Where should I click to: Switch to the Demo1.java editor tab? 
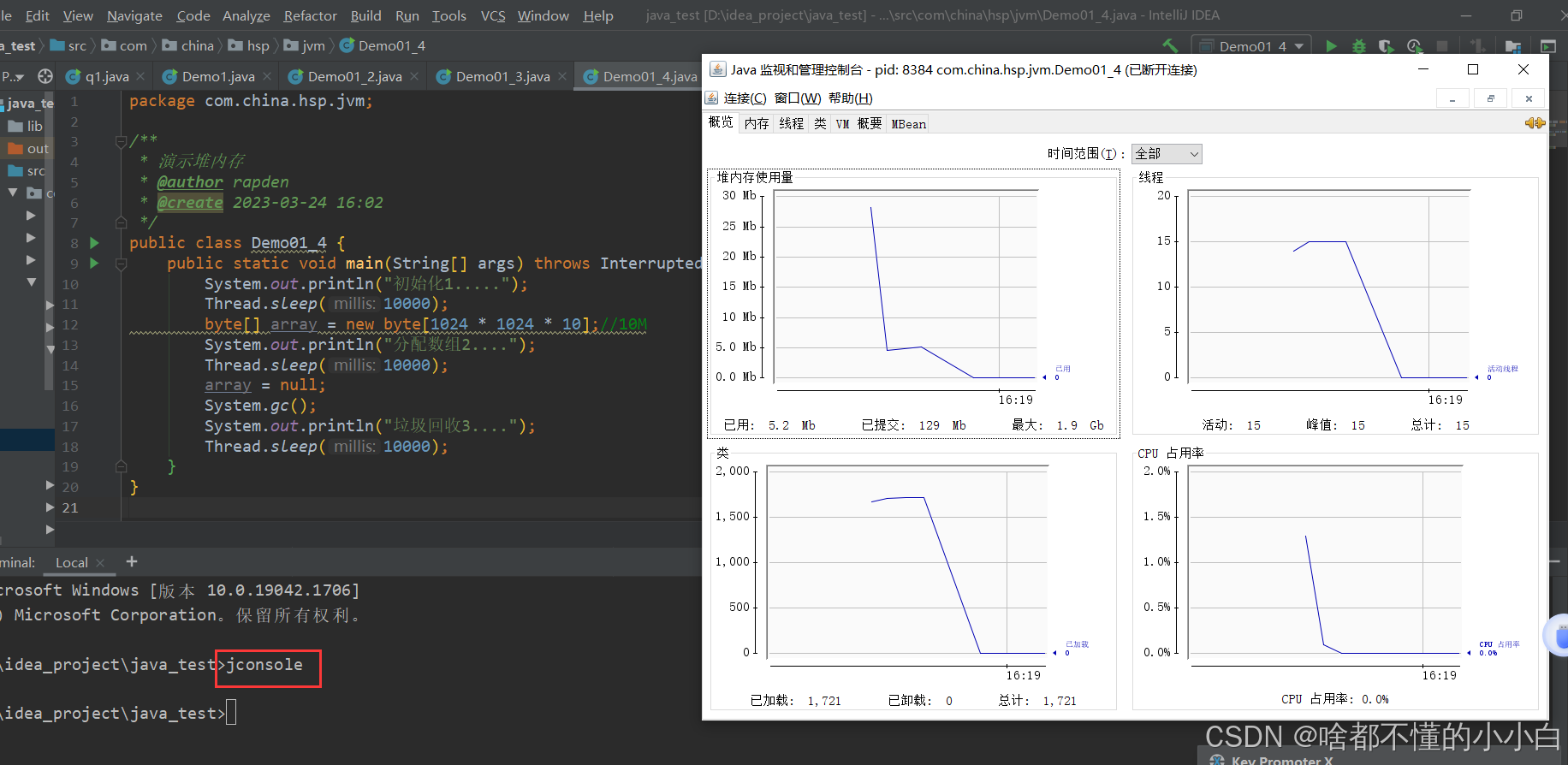pos(217,76)
